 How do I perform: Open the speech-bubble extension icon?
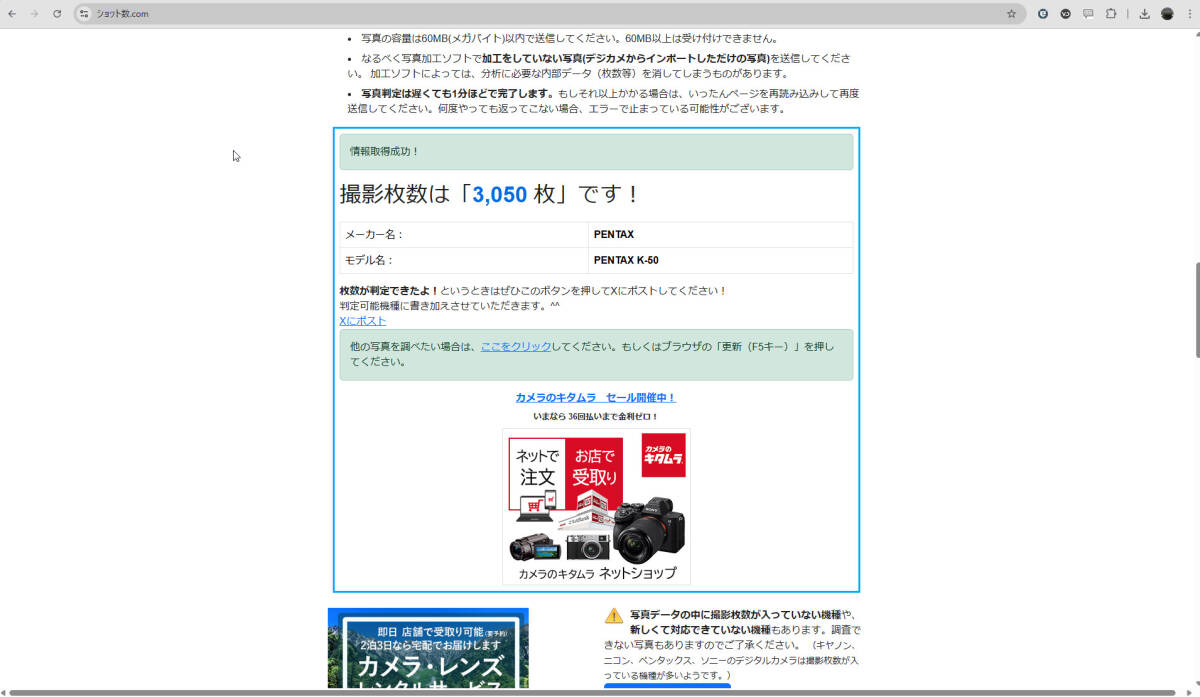click(x=1088, y=14)
